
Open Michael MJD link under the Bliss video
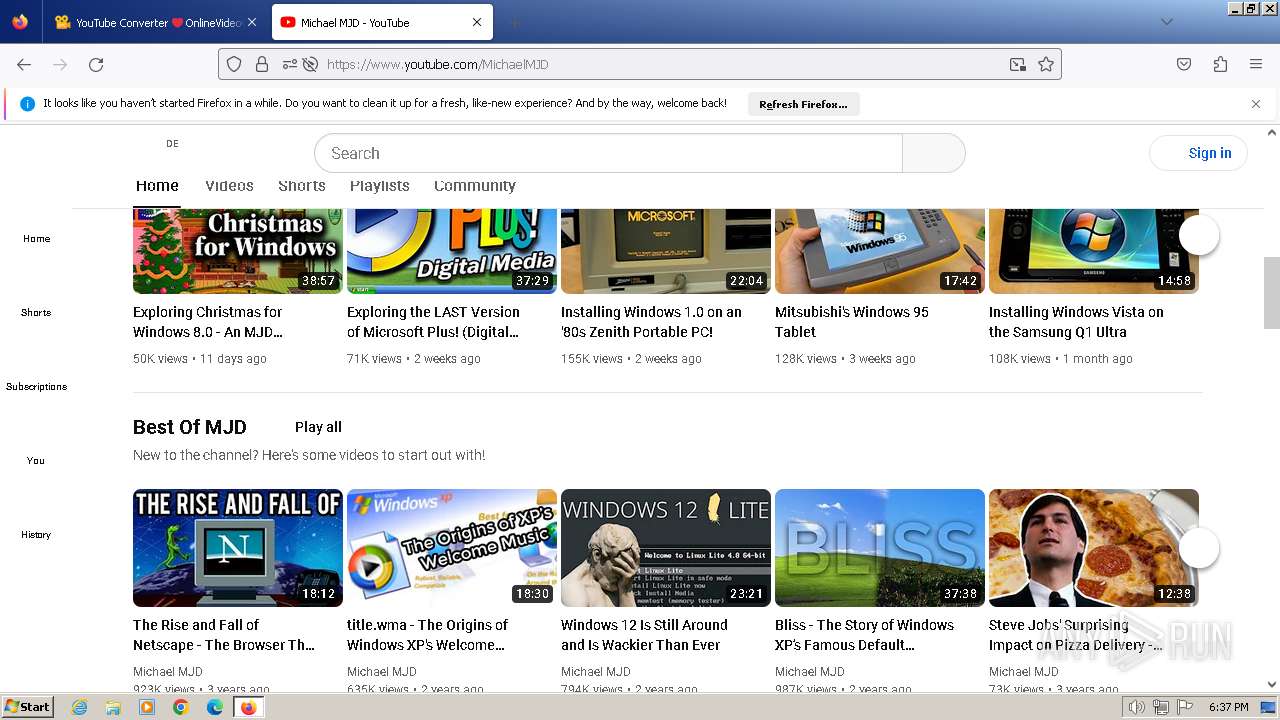pos(810,672)
